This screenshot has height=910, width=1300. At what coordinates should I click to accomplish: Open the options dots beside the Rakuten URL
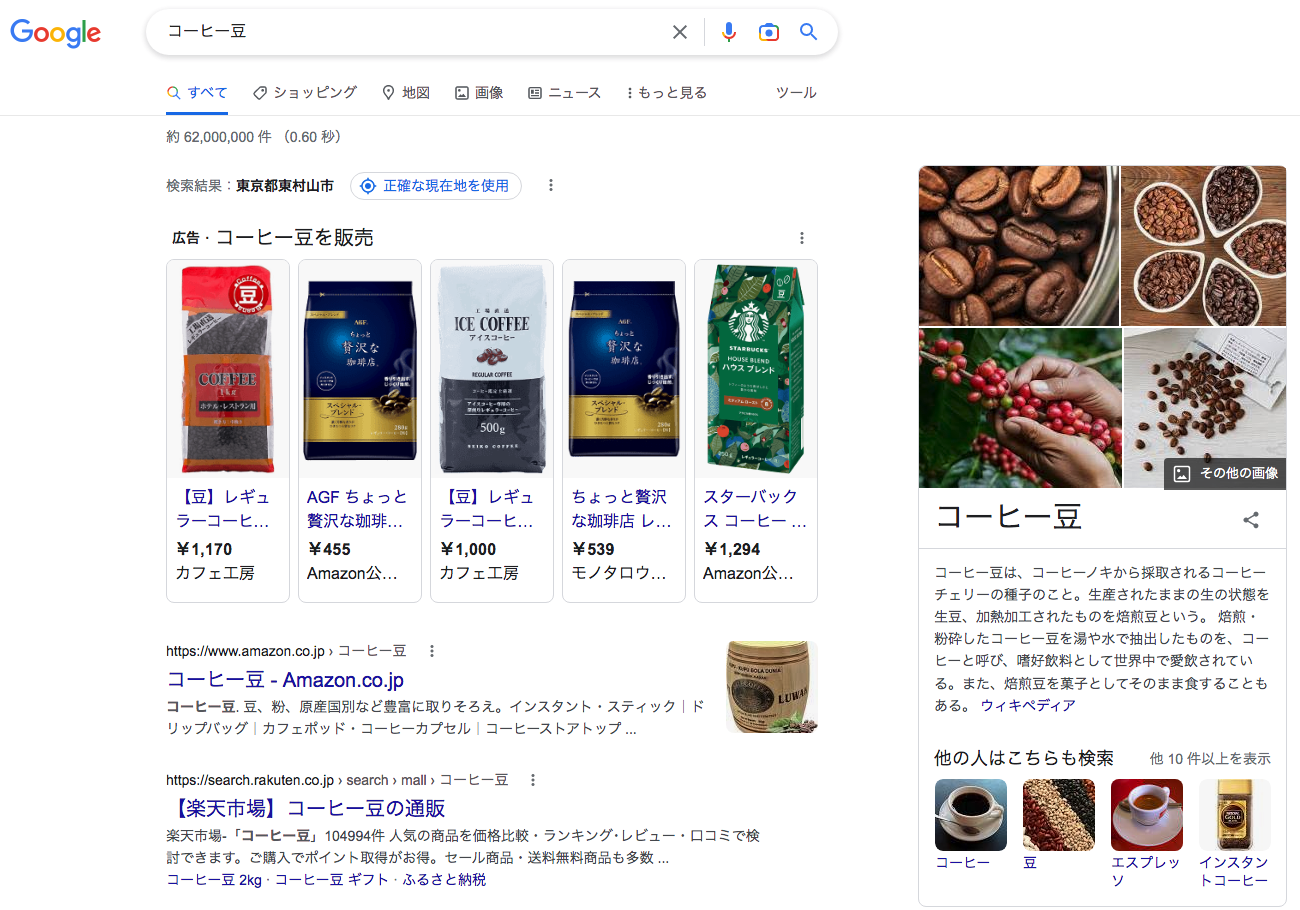[533, 780]
